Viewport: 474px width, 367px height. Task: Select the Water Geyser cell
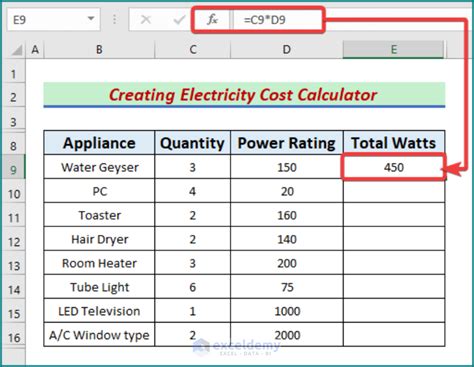(99, 167)
